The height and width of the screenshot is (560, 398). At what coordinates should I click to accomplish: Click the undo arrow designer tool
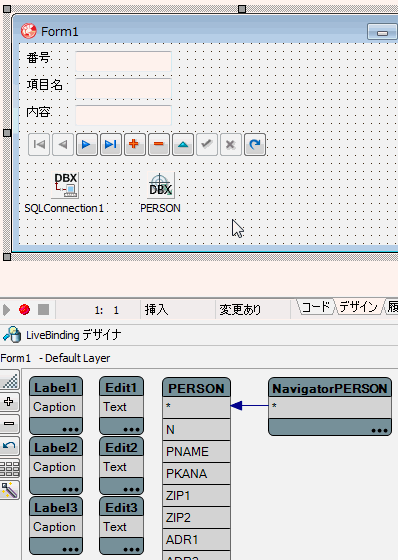9,446
